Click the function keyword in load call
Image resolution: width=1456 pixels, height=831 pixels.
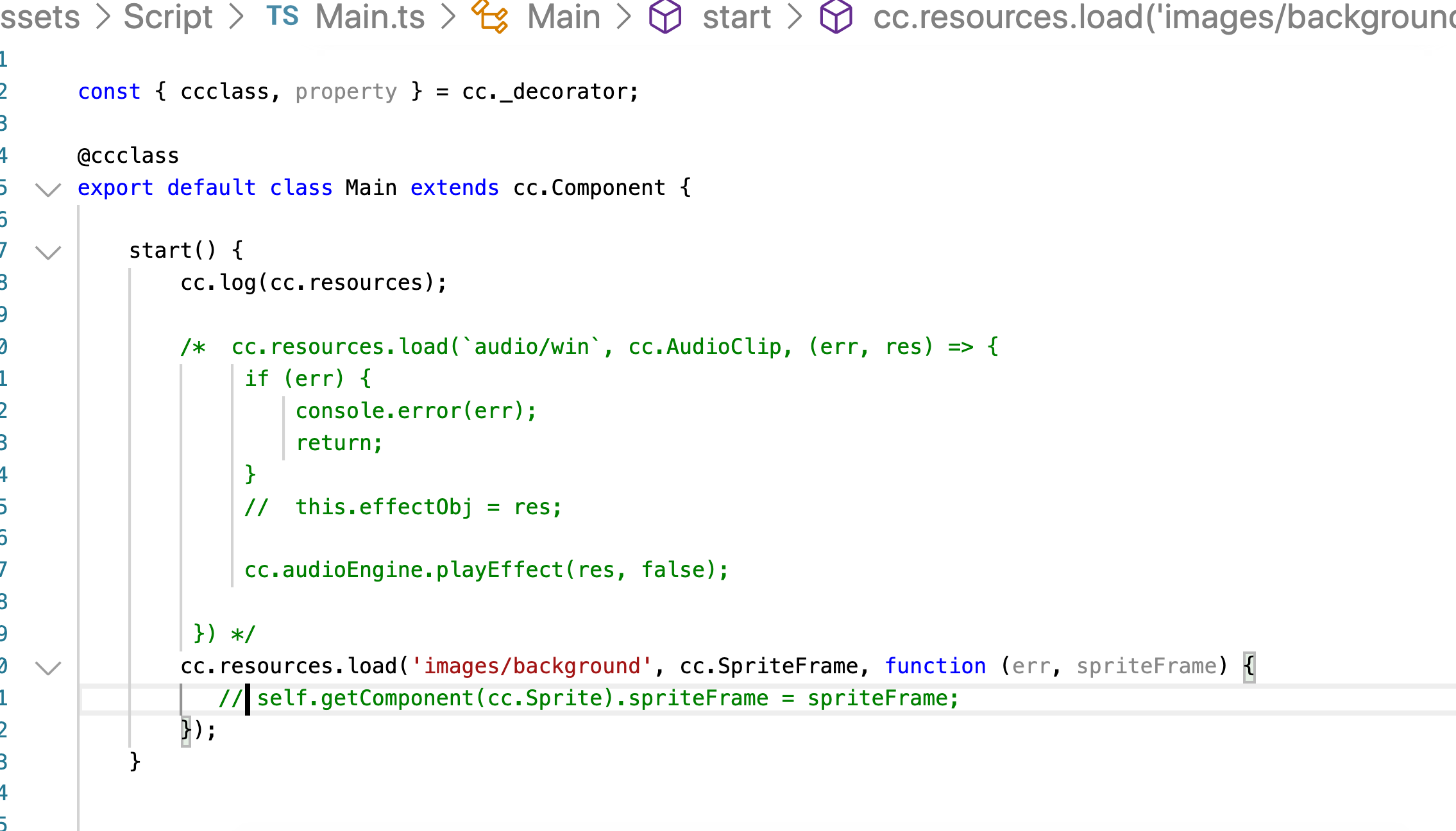(x=935, y=666)
